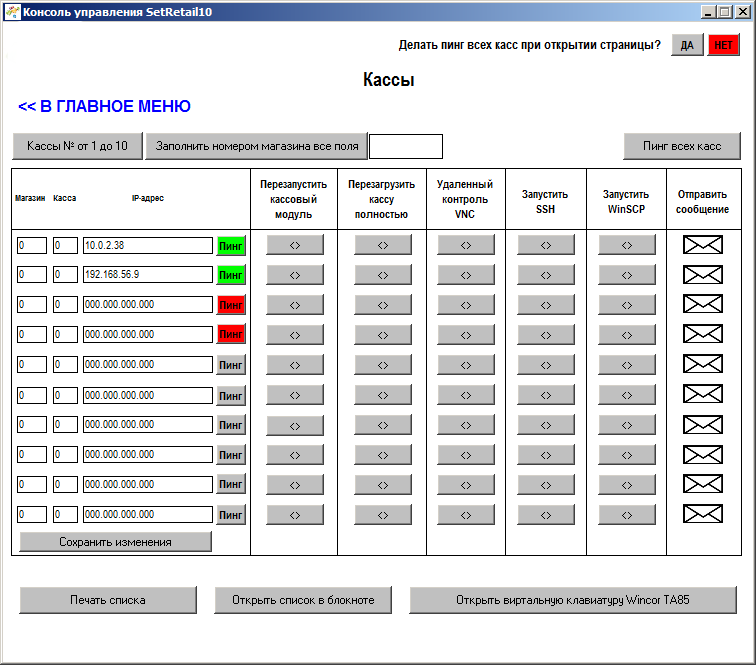Choose НЕТ for ping on page open

[723, 45]
